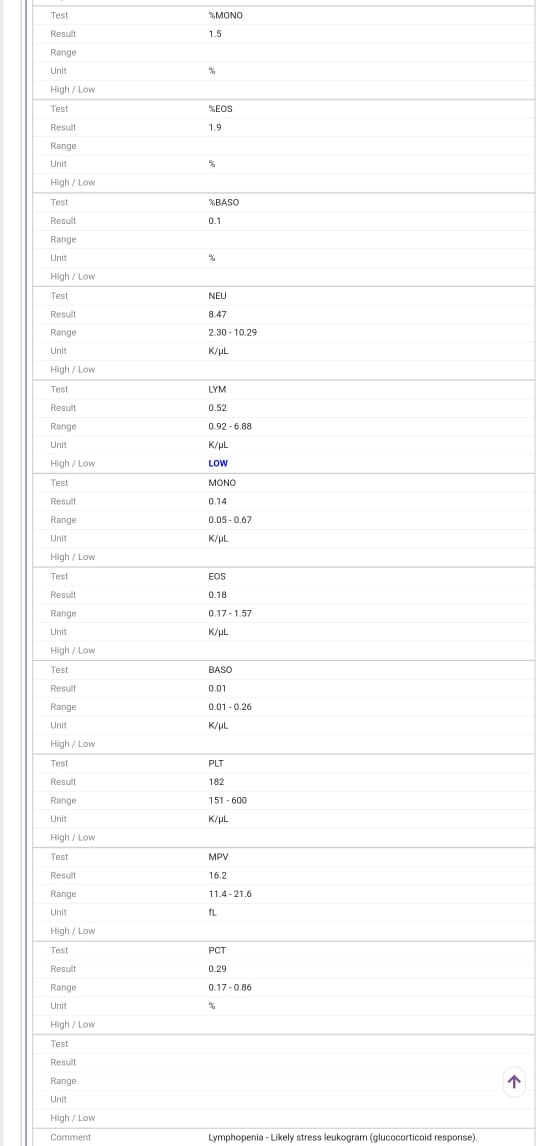Click the BASO result 0.01
Screen dimensions: 540x1146
pyautogui.click(x=217, y=688)
